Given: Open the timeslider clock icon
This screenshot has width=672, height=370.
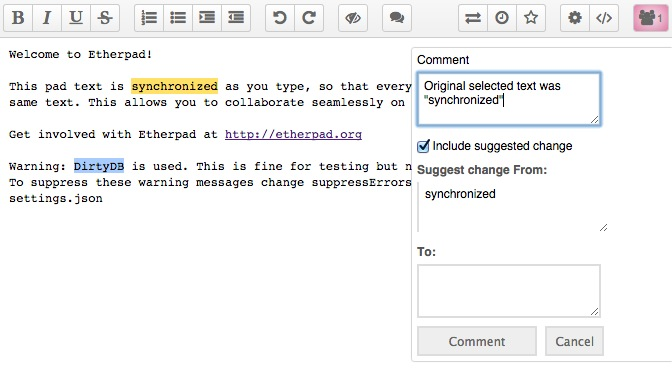Looking at the screenshot, I should 502,18.
